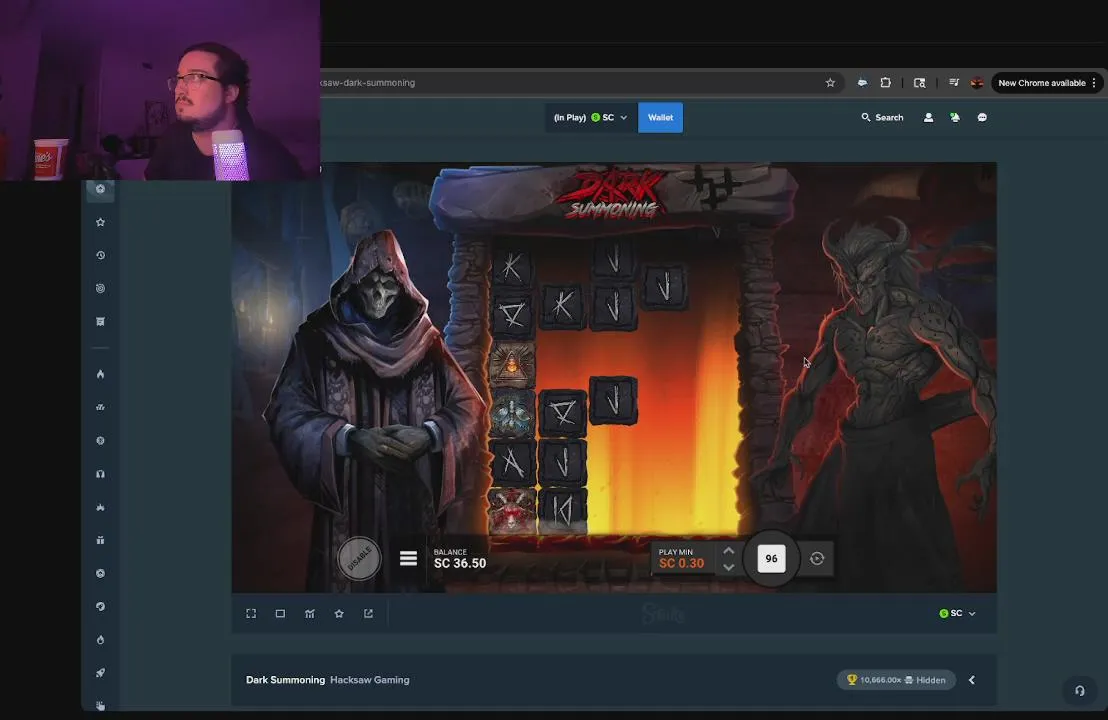
Task: Bookmark page with address bar star
Action: tap(830, 83)
